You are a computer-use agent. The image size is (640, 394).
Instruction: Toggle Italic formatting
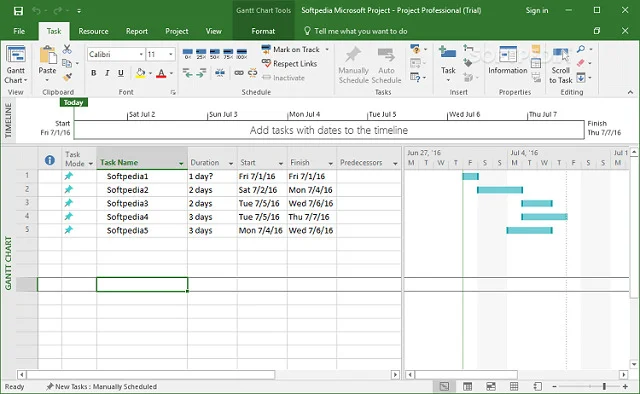tap(107, 73)
